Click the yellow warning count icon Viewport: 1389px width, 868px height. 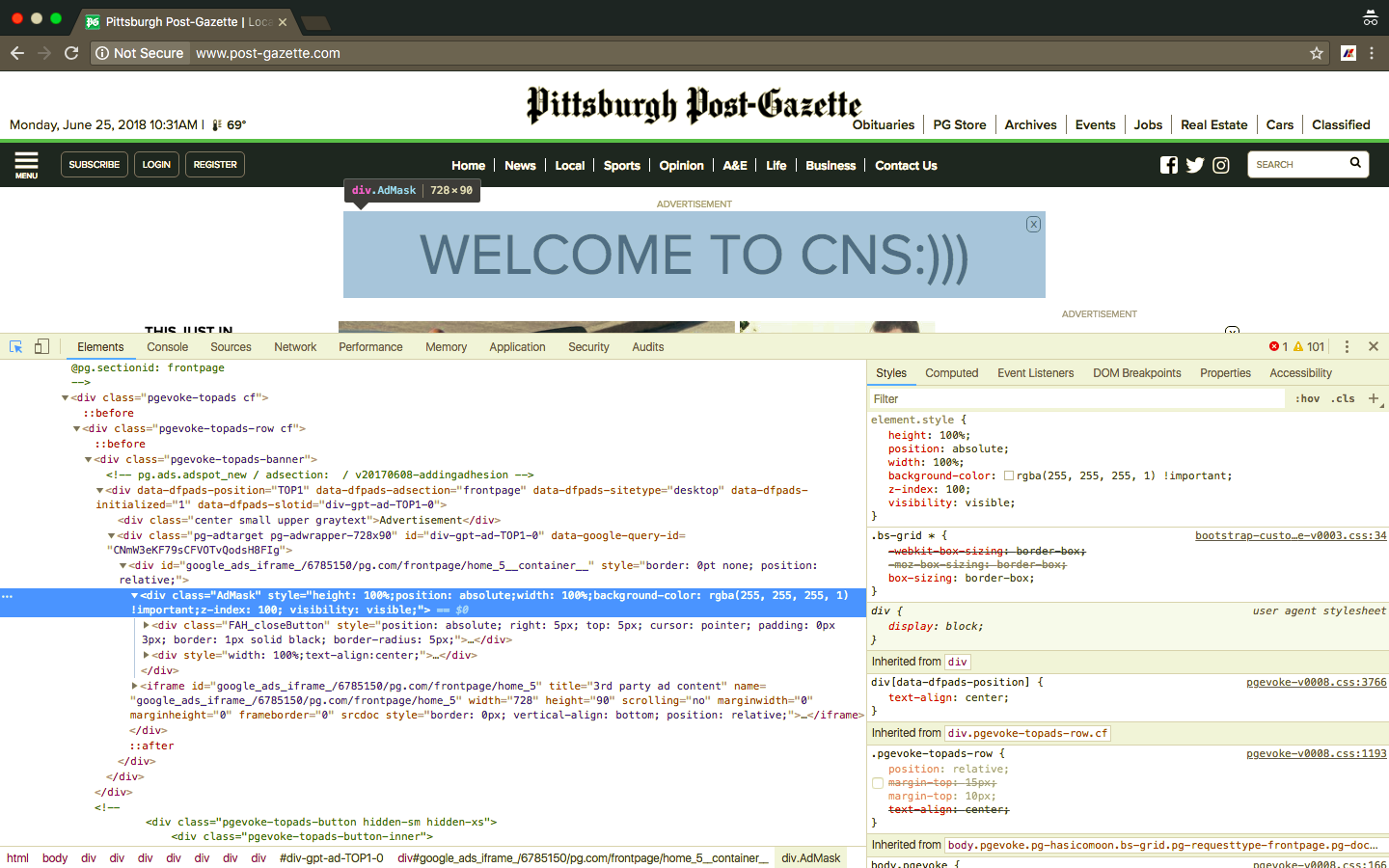coord(1298,346)
